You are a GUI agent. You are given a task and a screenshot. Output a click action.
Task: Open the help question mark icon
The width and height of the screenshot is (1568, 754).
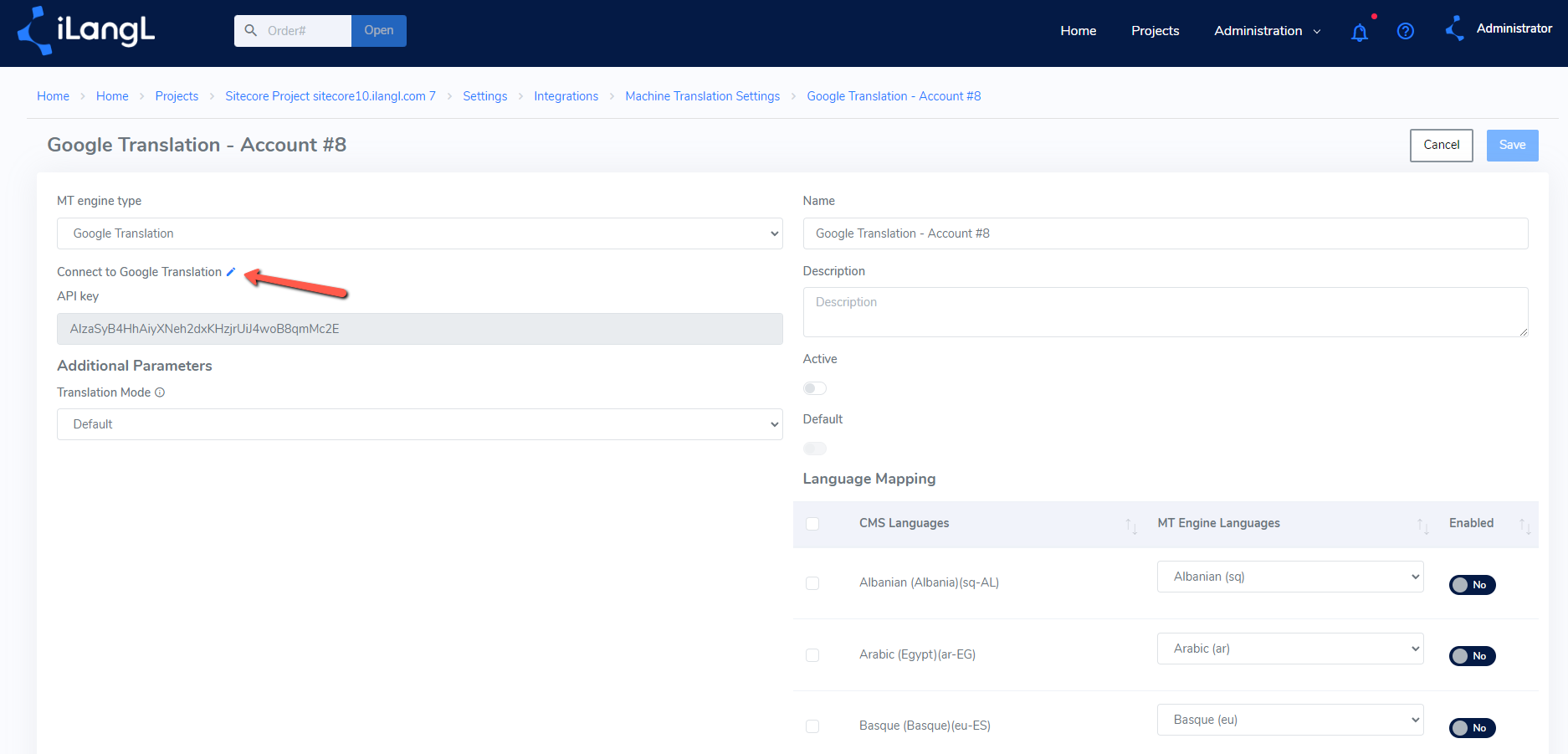[1406, 31]
